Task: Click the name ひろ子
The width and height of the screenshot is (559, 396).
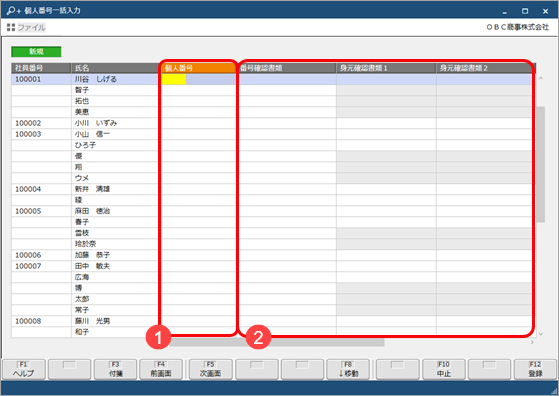Action: (85, 145)
